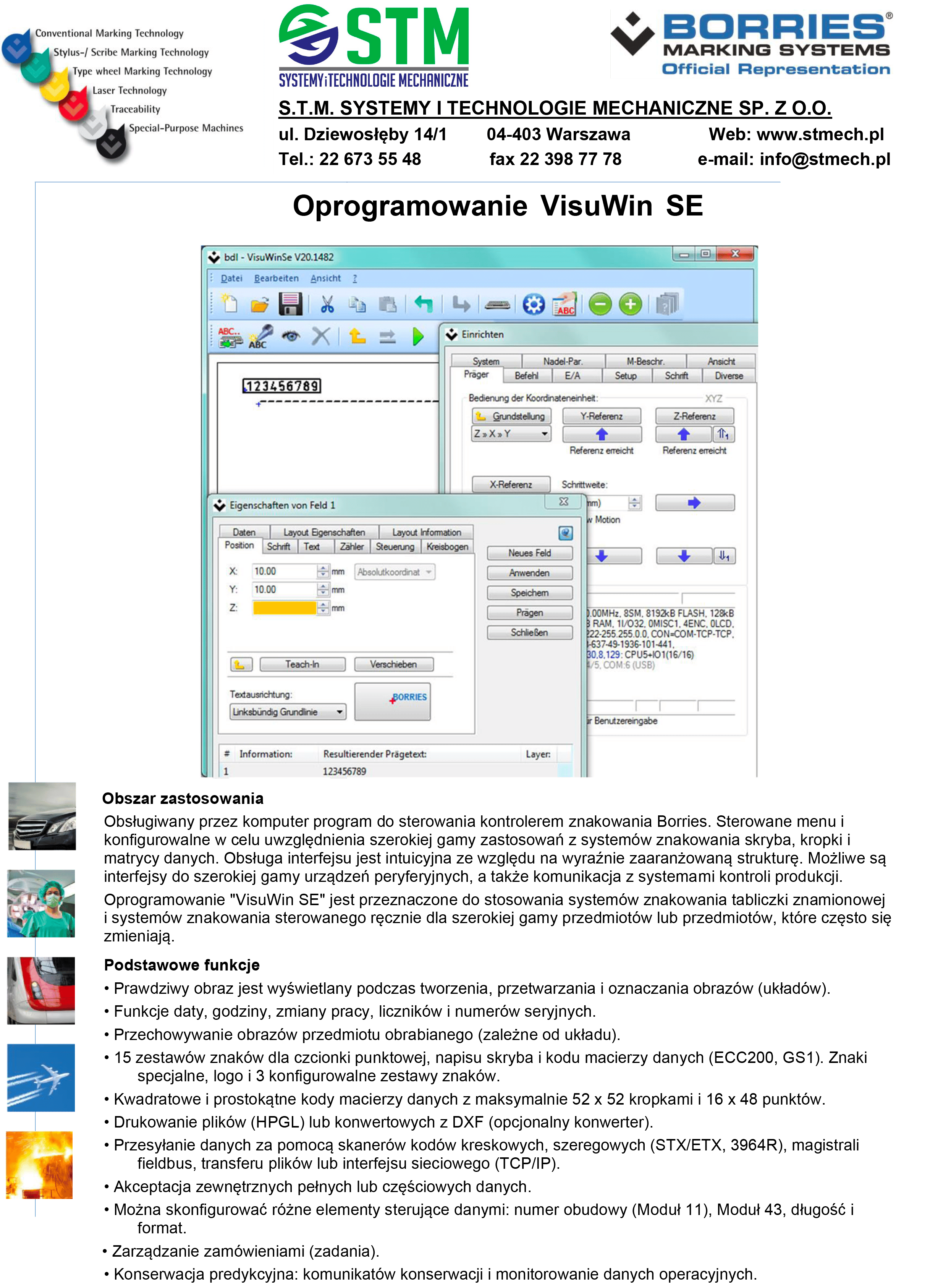This screenshot has width=930, height=1288.
Task: Open the Kreisbogen tab
Action: point(447,546)
